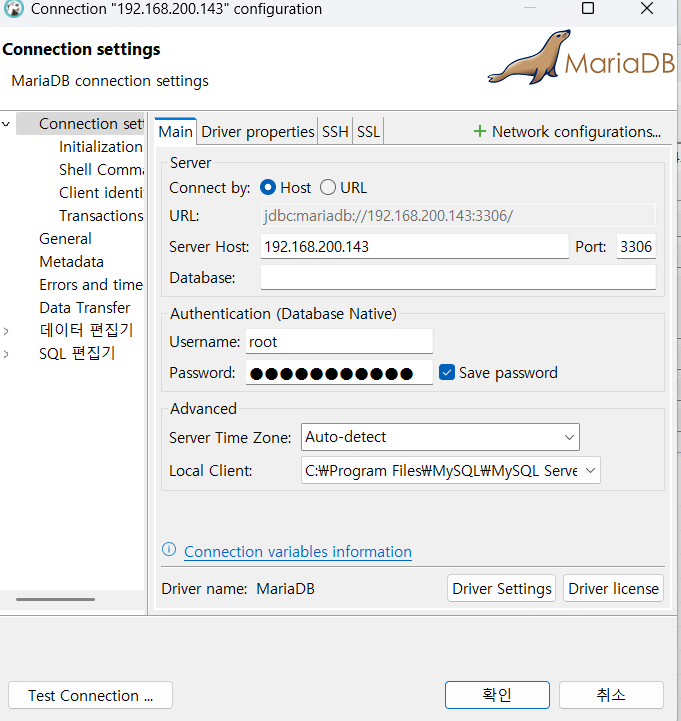Click the Database input field
Image resolution: width=681 pixels, height=721 pixels.
(458, 277)
